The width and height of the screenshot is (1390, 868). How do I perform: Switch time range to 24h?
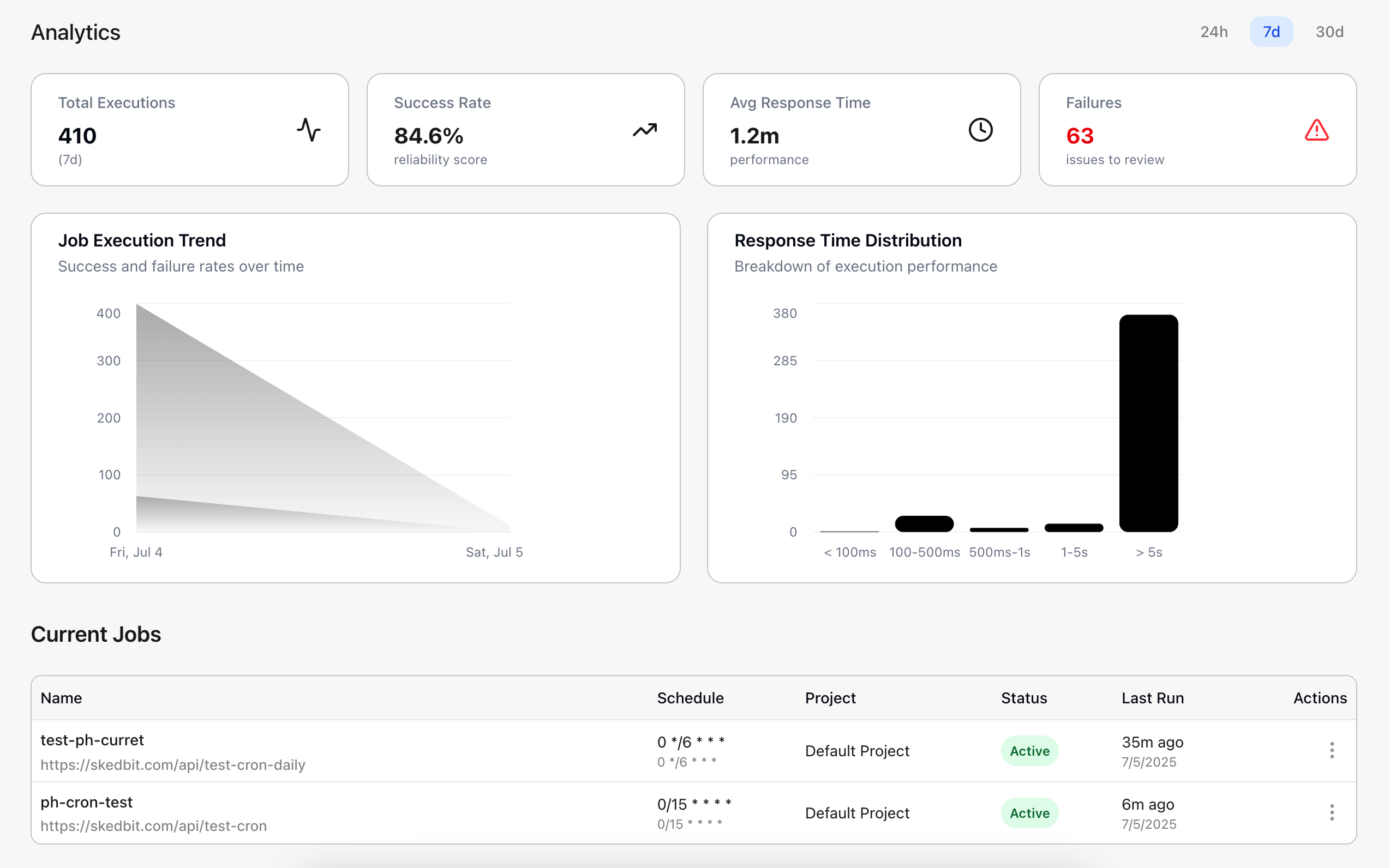[1214, 32]
